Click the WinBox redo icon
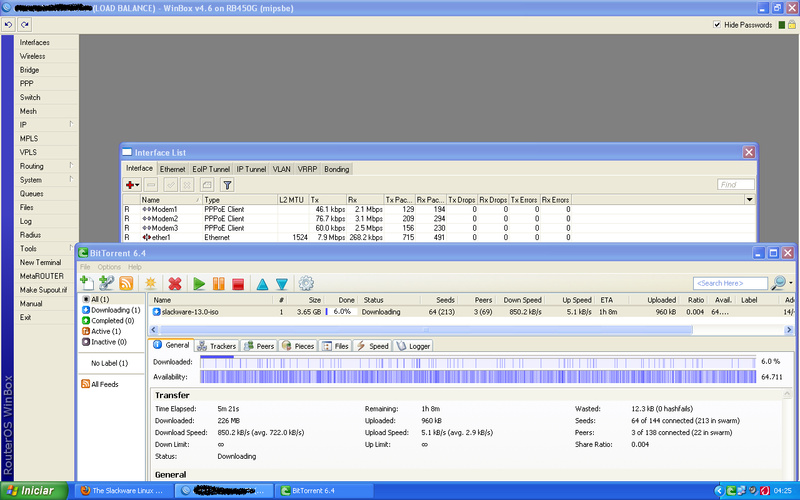 tap(25, 24)
